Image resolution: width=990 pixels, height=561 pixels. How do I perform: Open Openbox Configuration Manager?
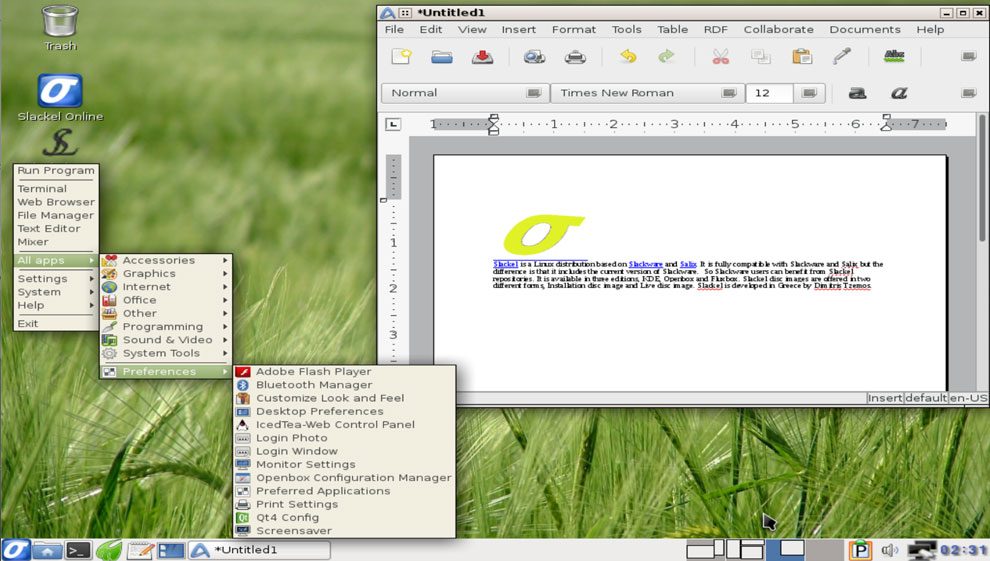(x=345, y=478)
